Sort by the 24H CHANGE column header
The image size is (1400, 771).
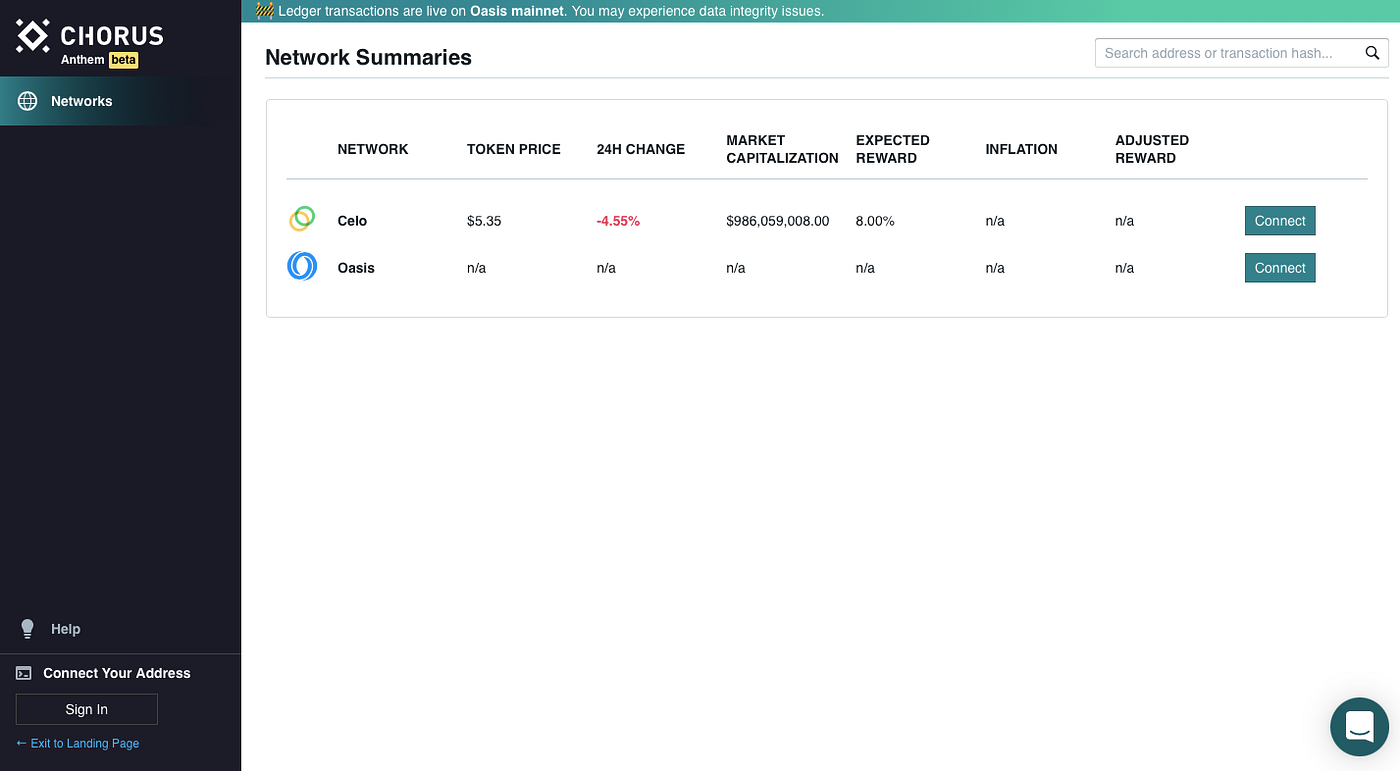[x=640, y=148]
